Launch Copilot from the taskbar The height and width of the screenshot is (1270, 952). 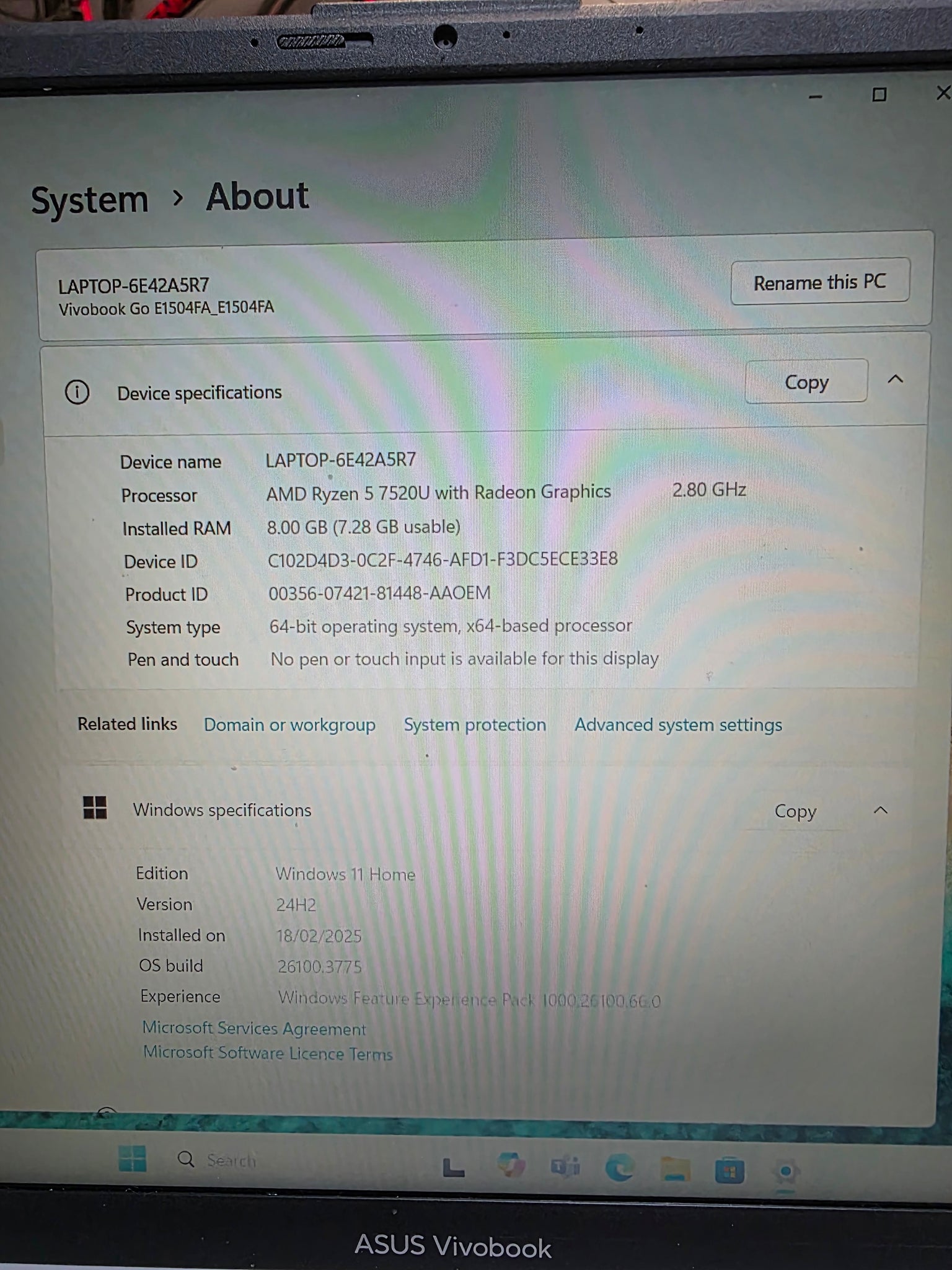(x=511, y=1166)
